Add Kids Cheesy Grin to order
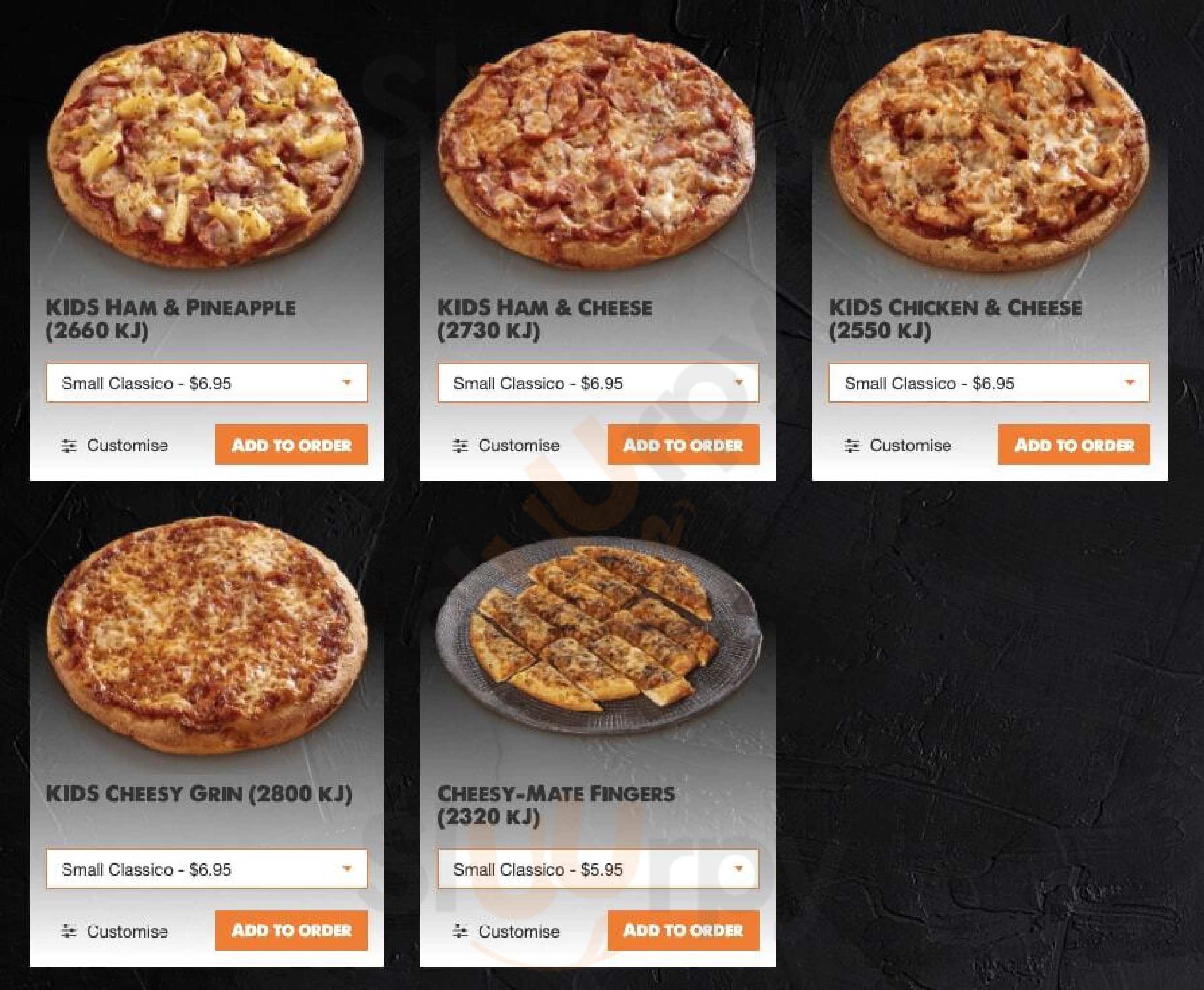The width and height of the screenshot is (1204, 990). point(291,930)
